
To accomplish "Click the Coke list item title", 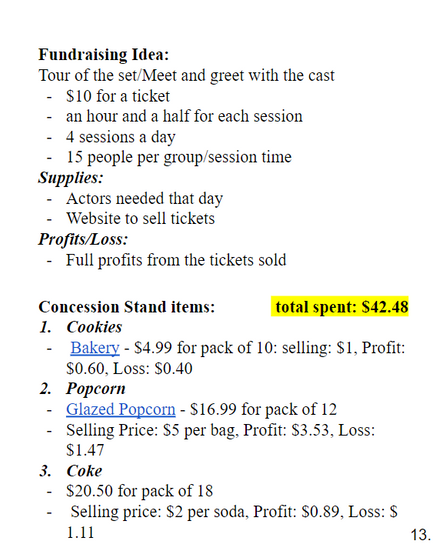I will pos(84,471).
